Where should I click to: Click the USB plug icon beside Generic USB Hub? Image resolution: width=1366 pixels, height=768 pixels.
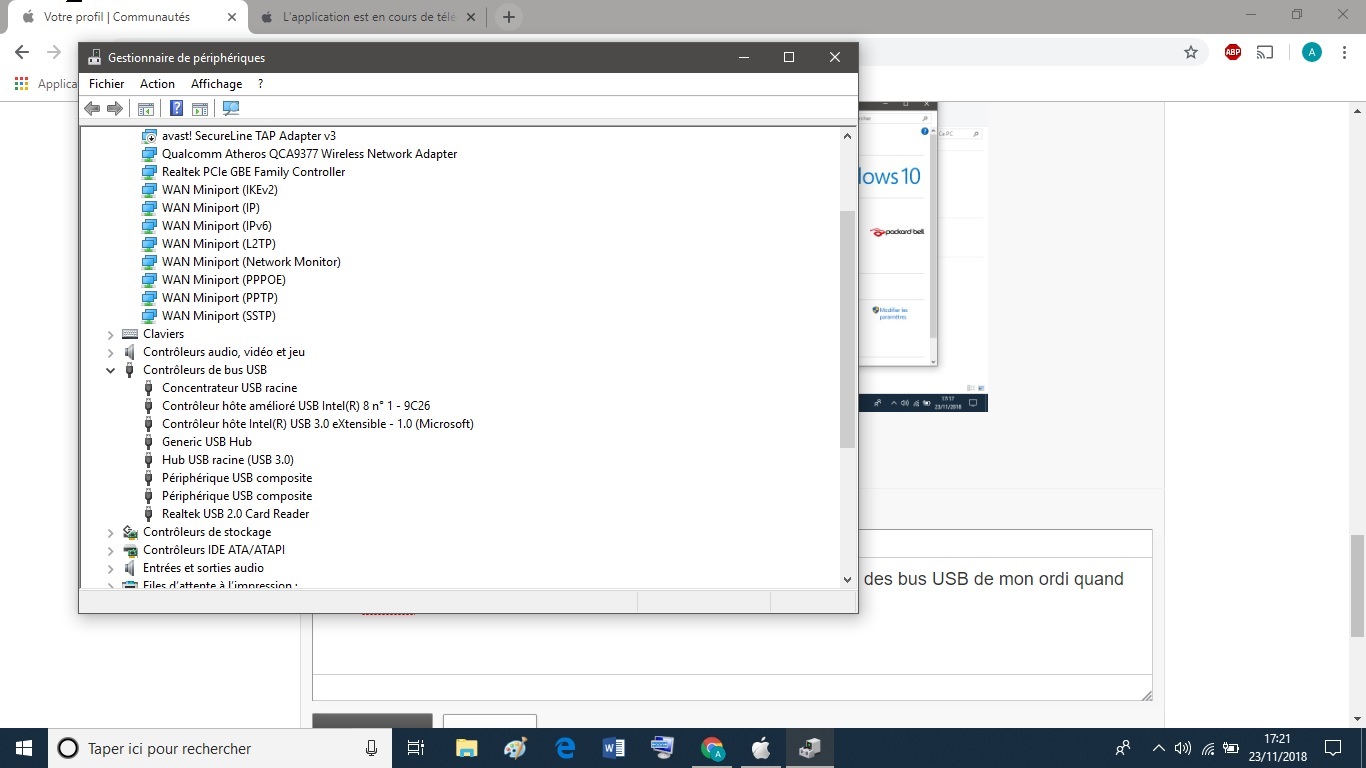[x=149, y=442]
